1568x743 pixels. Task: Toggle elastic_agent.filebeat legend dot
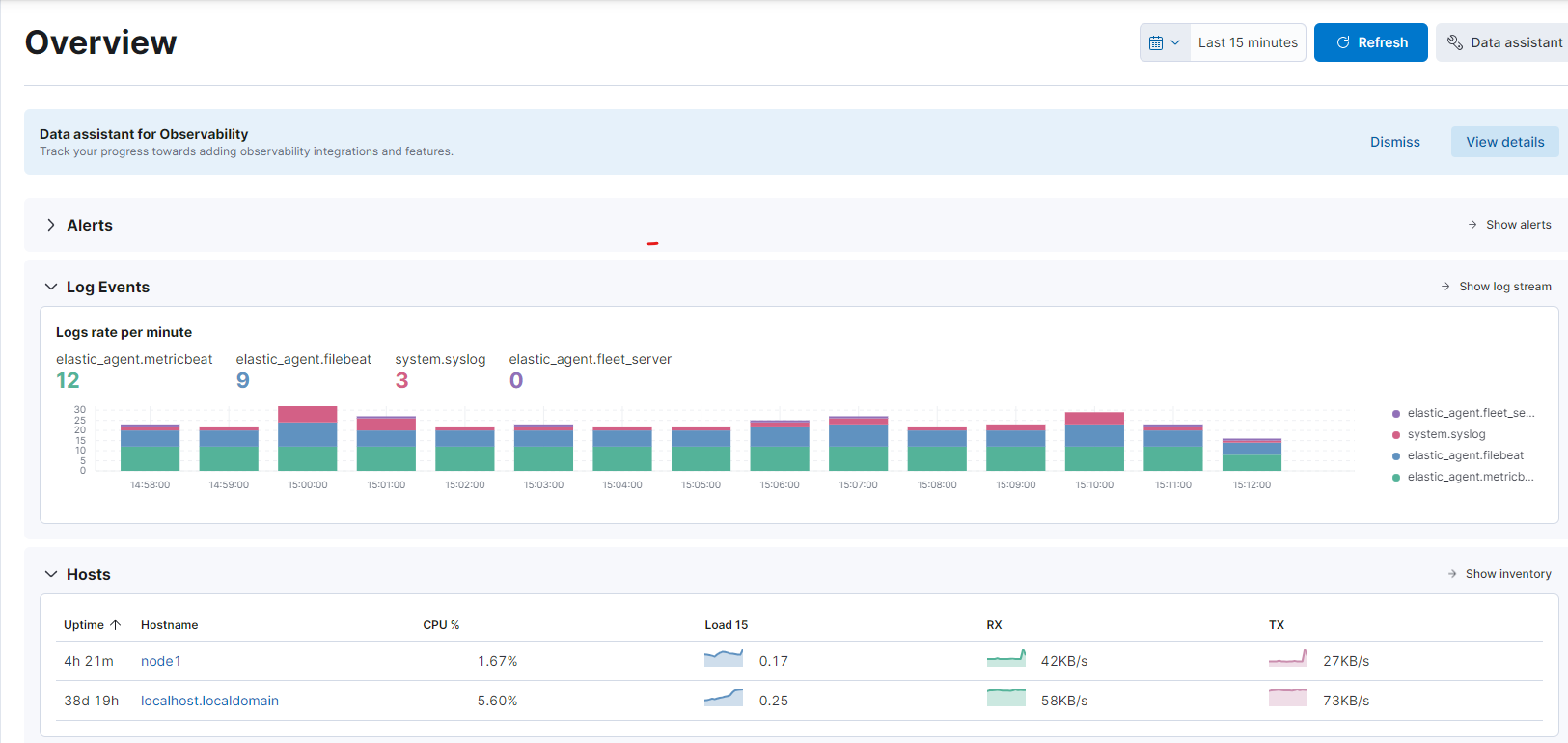pyautogui.click(x=1396, y=456)
